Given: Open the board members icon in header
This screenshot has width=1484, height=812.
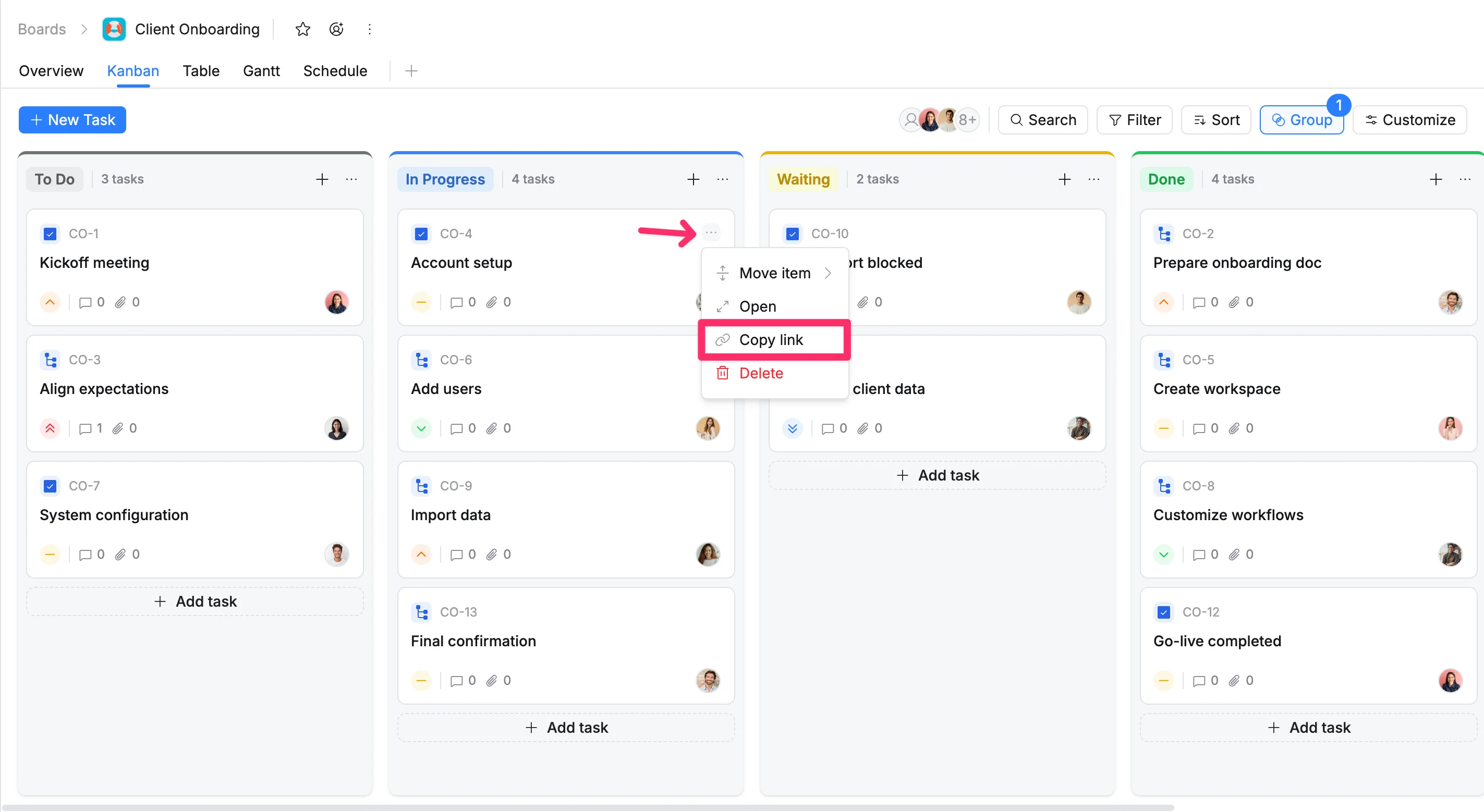Looking at the screenshot, I should (x=336, y=29).
